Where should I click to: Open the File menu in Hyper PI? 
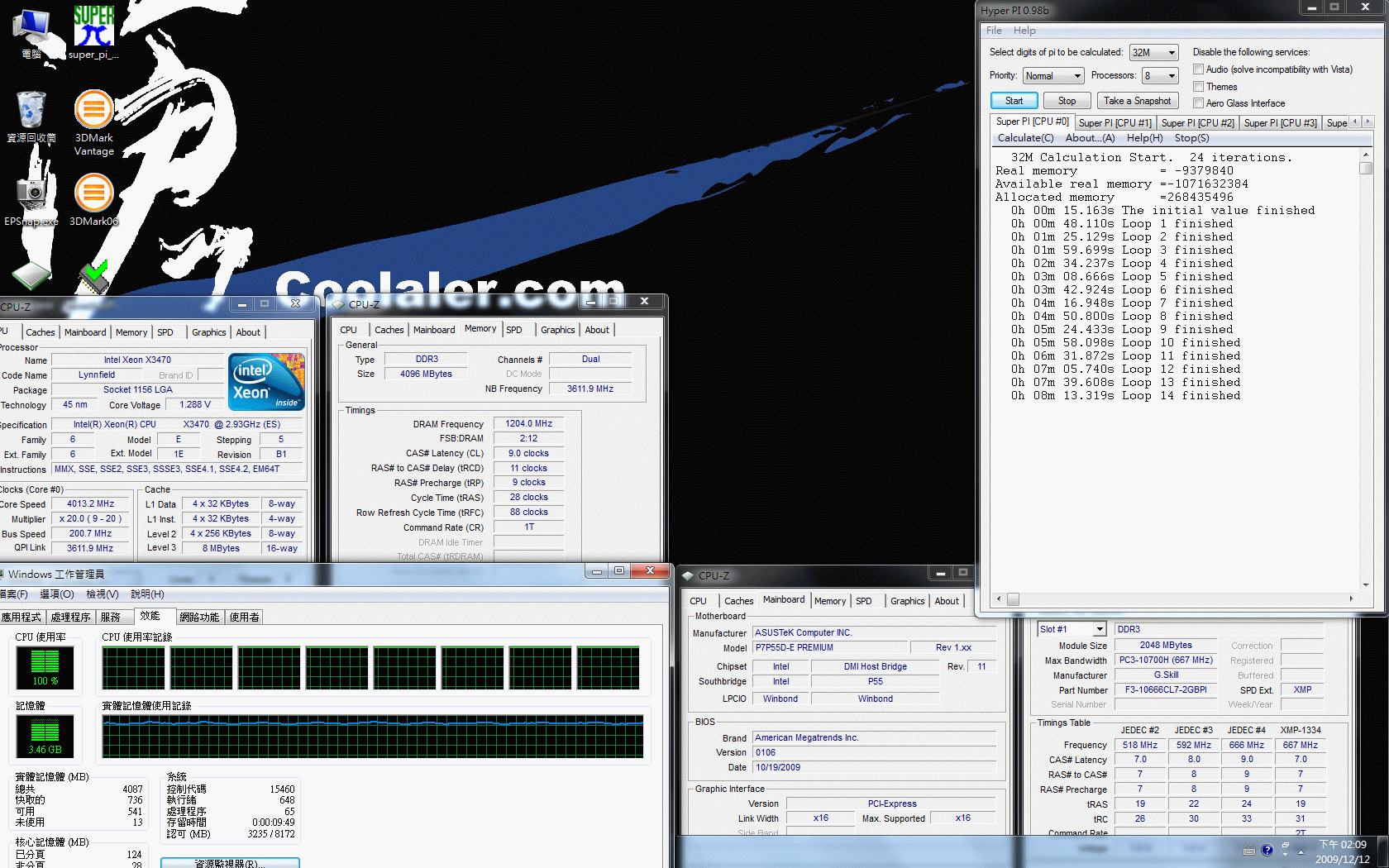click(x=994, y=31)
